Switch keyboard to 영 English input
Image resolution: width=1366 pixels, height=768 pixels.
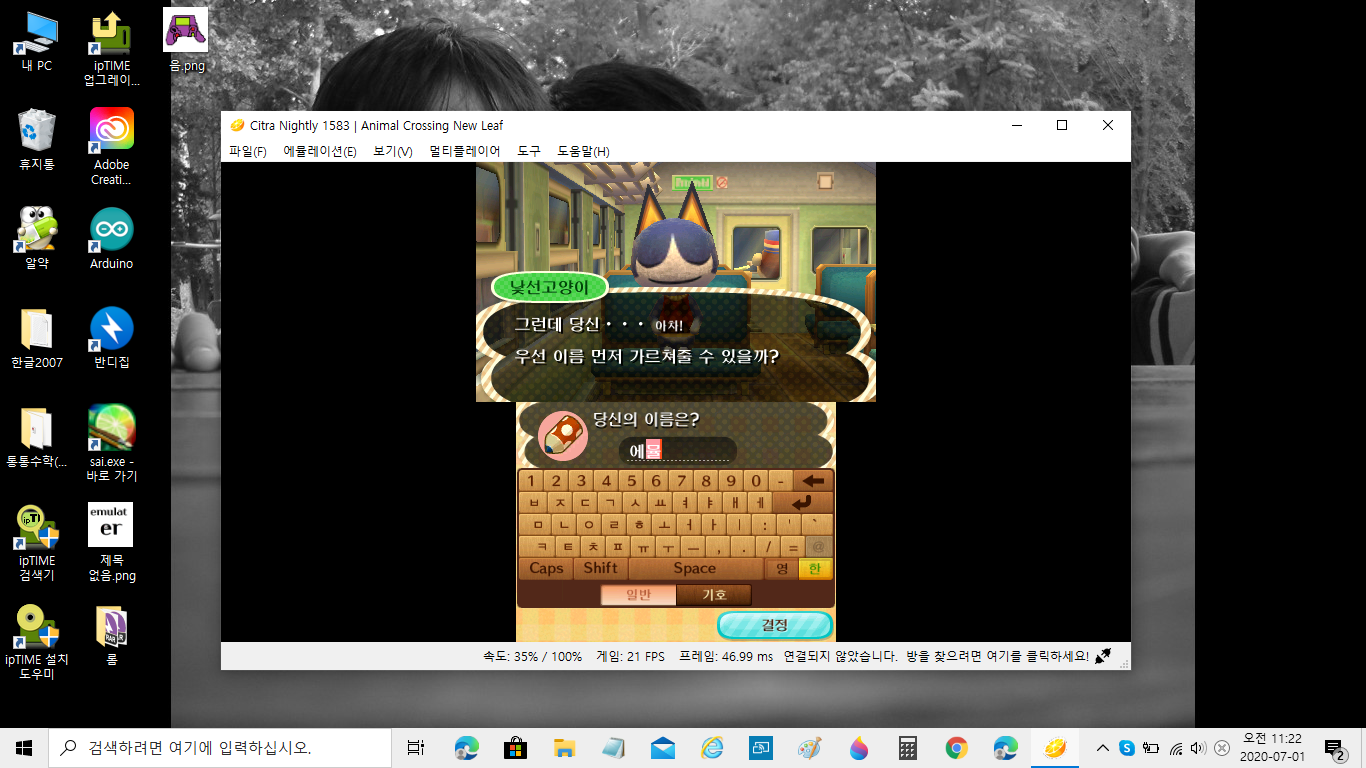782,568
